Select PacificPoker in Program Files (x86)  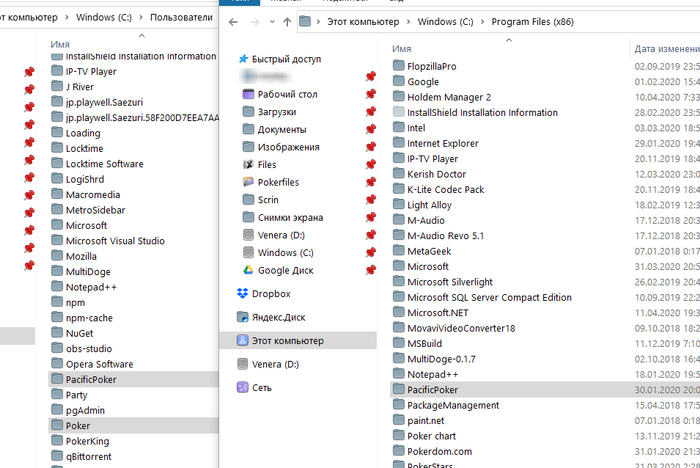[x=545, y=390]
